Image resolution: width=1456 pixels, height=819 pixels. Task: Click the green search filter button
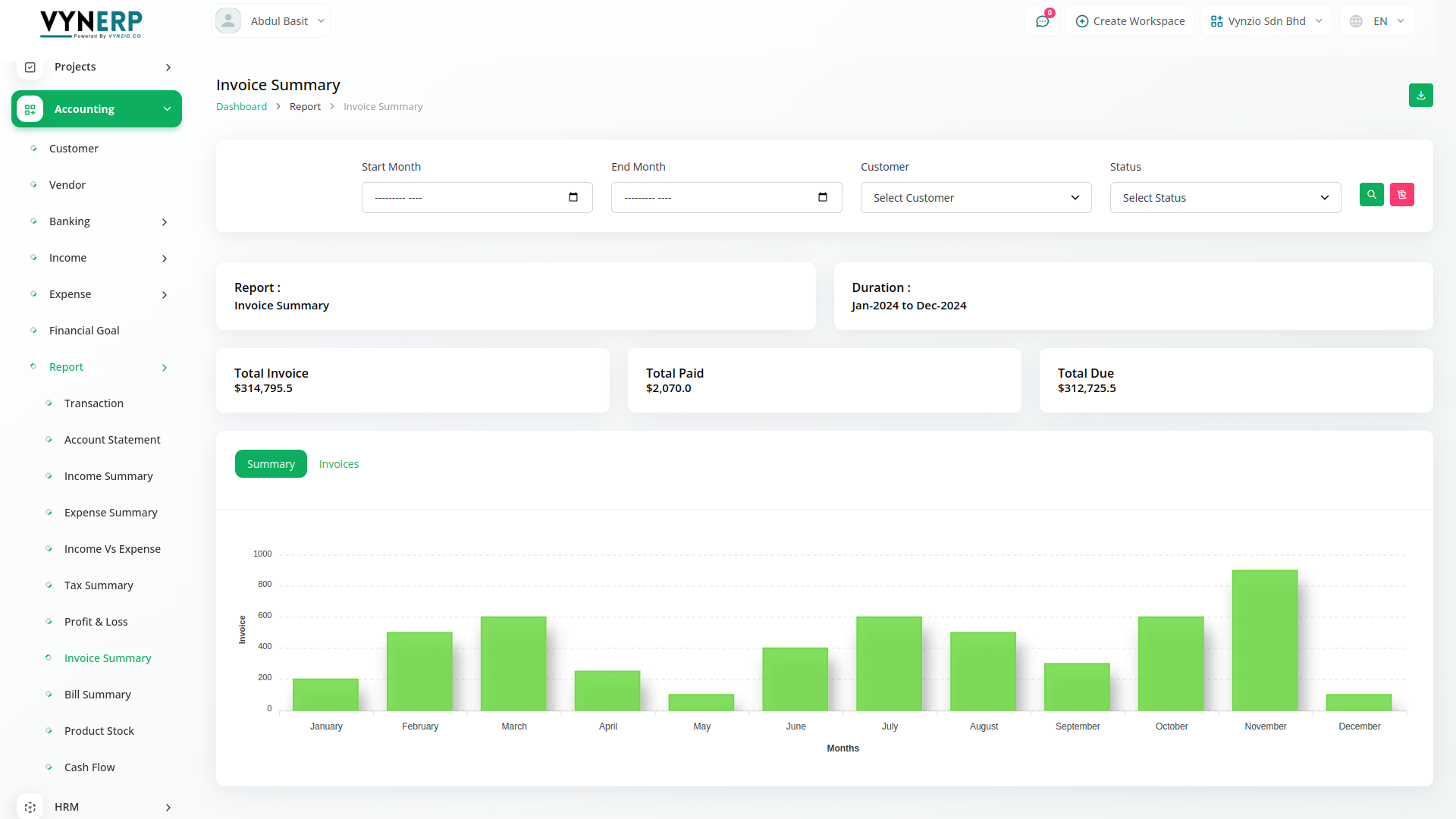click(1371, 195)
